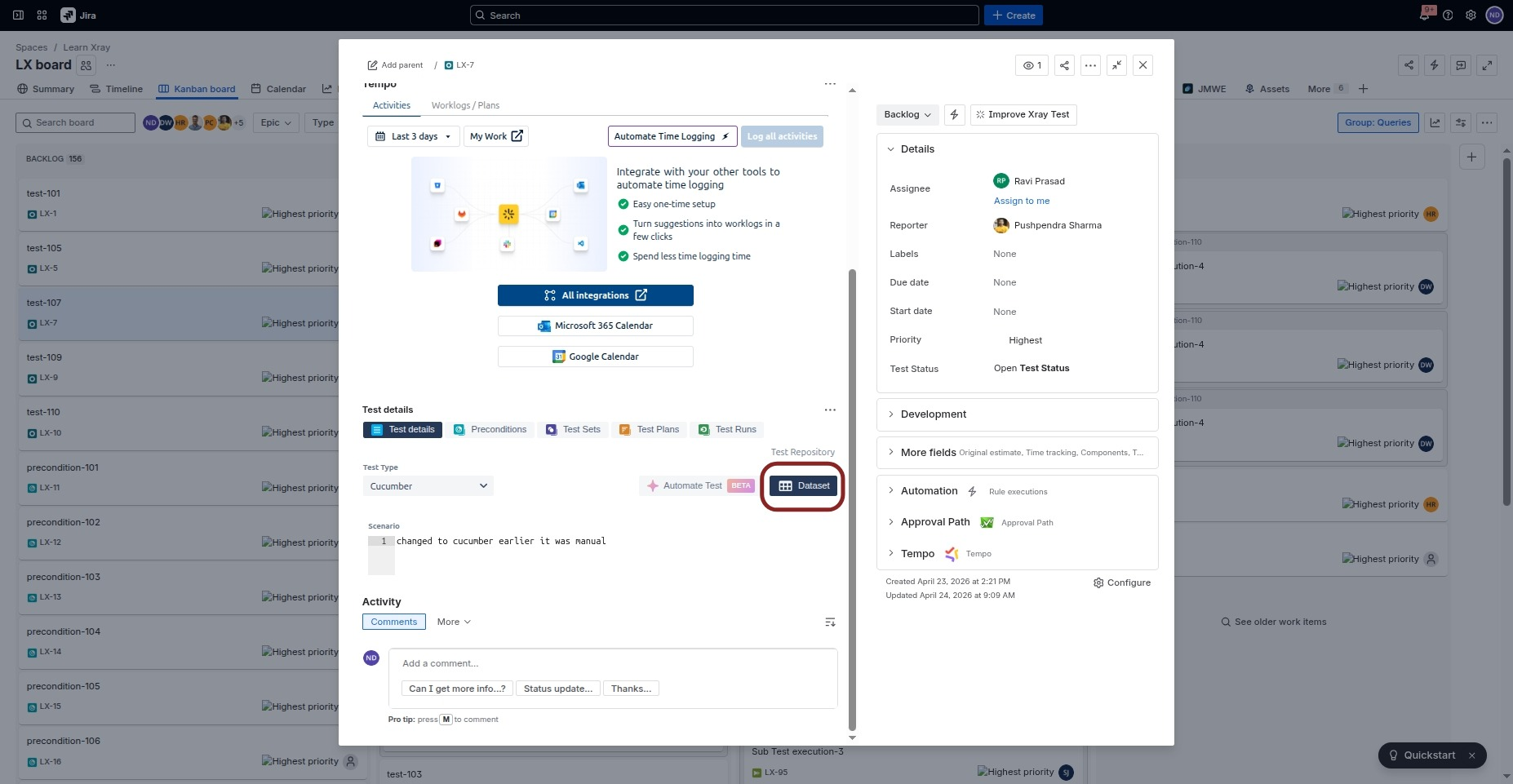Click the Improve Xray Test button

tap(1023, 115)
